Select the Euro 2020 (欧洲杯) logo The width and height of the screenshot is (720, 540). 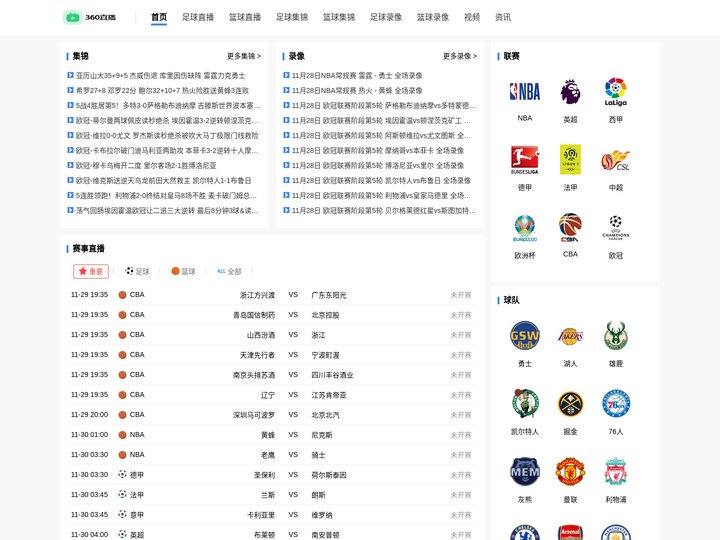click(524, 228)
